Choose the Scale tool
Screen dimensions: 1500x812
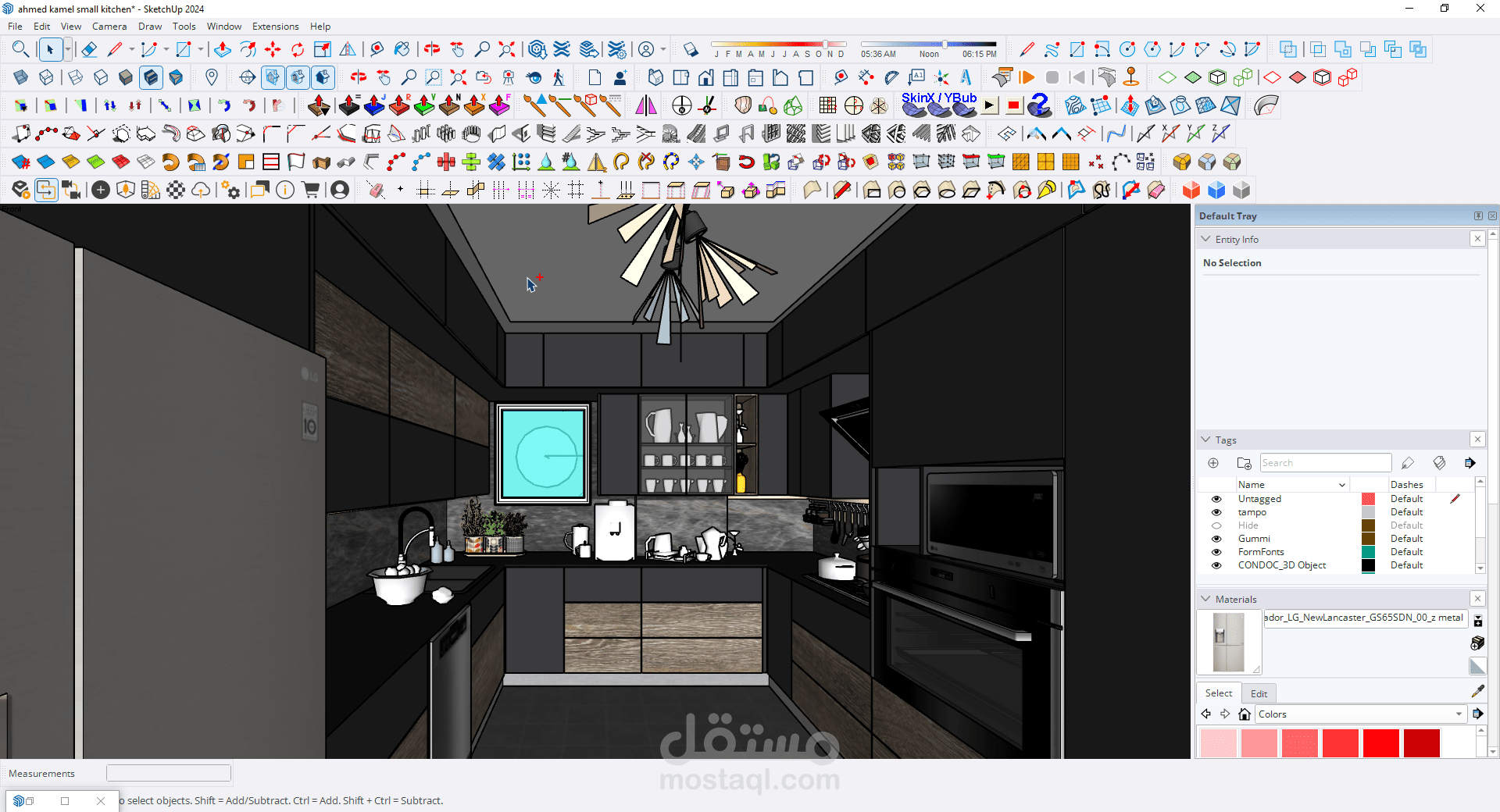[323, 50]
